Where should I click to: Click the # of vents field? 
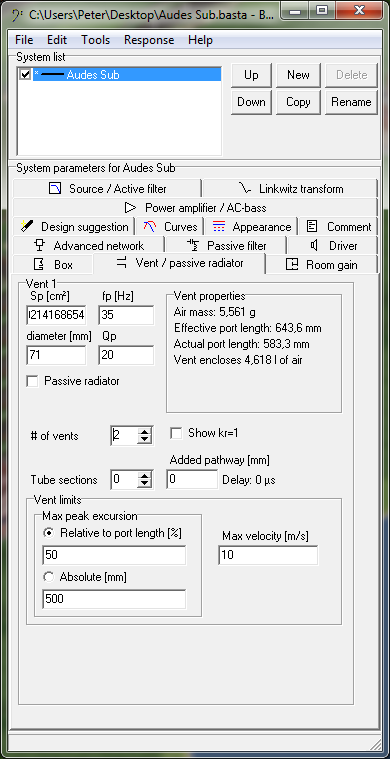(125, 436)
